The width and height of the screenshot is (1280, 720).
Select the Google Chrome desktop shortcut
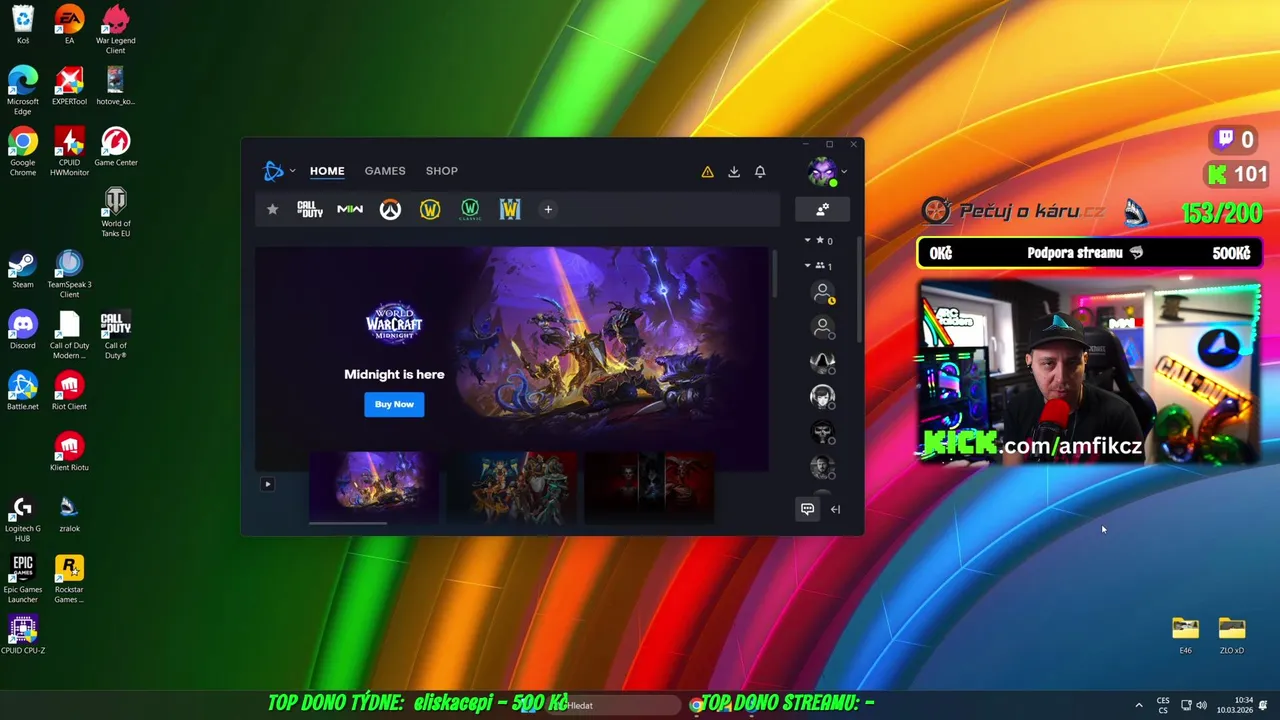(23, 152)
